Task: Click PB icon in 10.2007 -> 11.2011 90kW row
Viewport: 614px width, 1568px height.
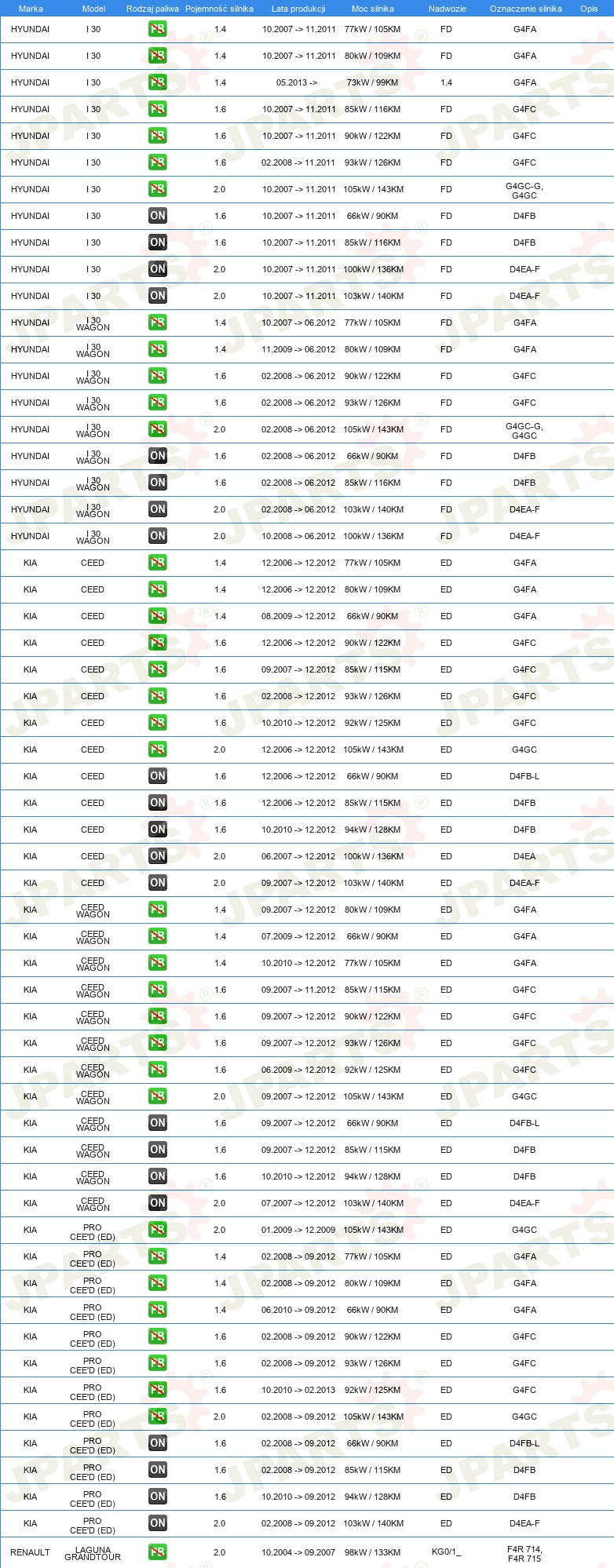Action: pyautogui.click(x=158, y=136)
